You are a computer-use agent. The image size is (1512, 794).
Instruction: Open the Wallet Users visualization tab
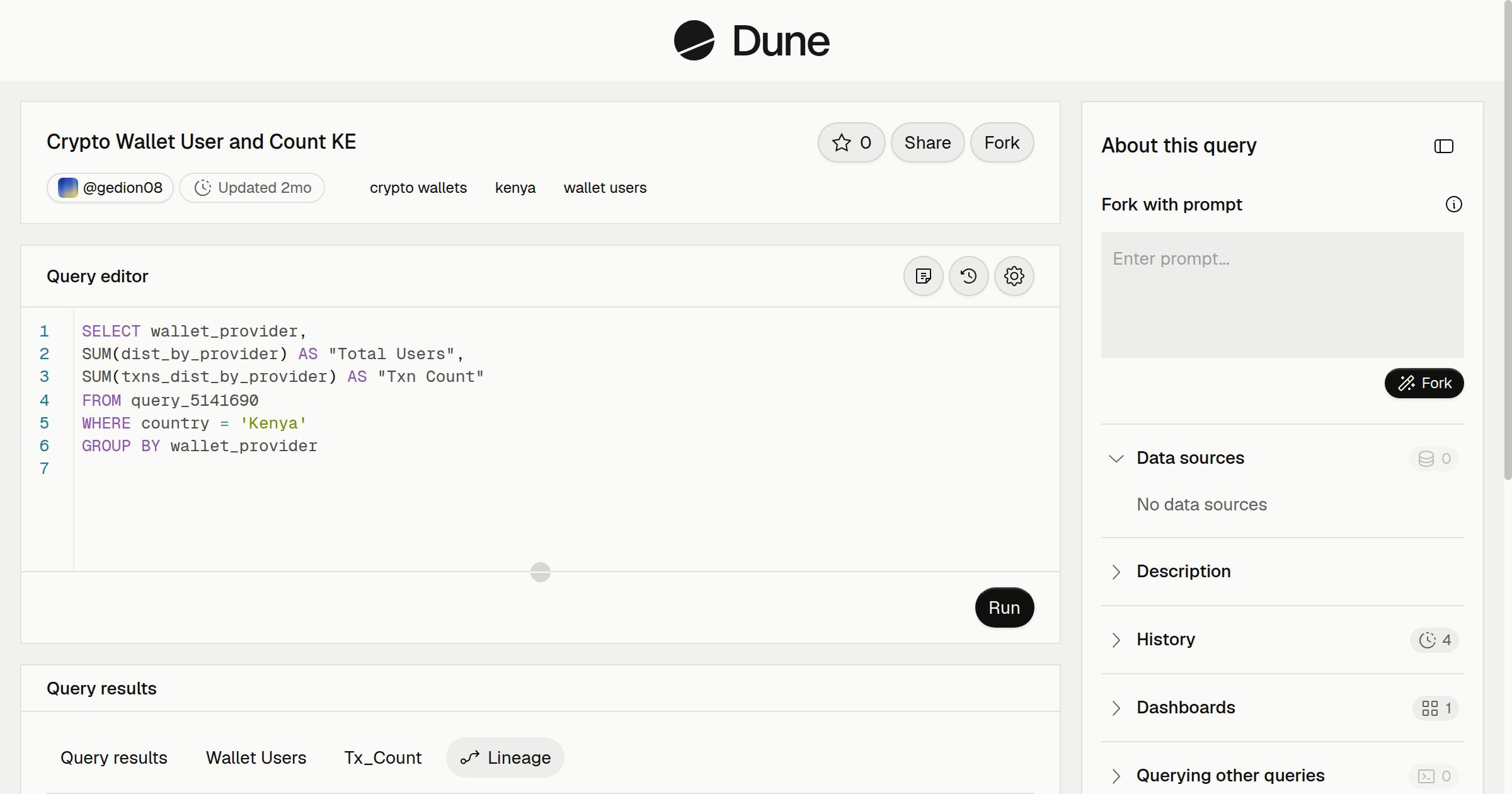click(256, 757)
